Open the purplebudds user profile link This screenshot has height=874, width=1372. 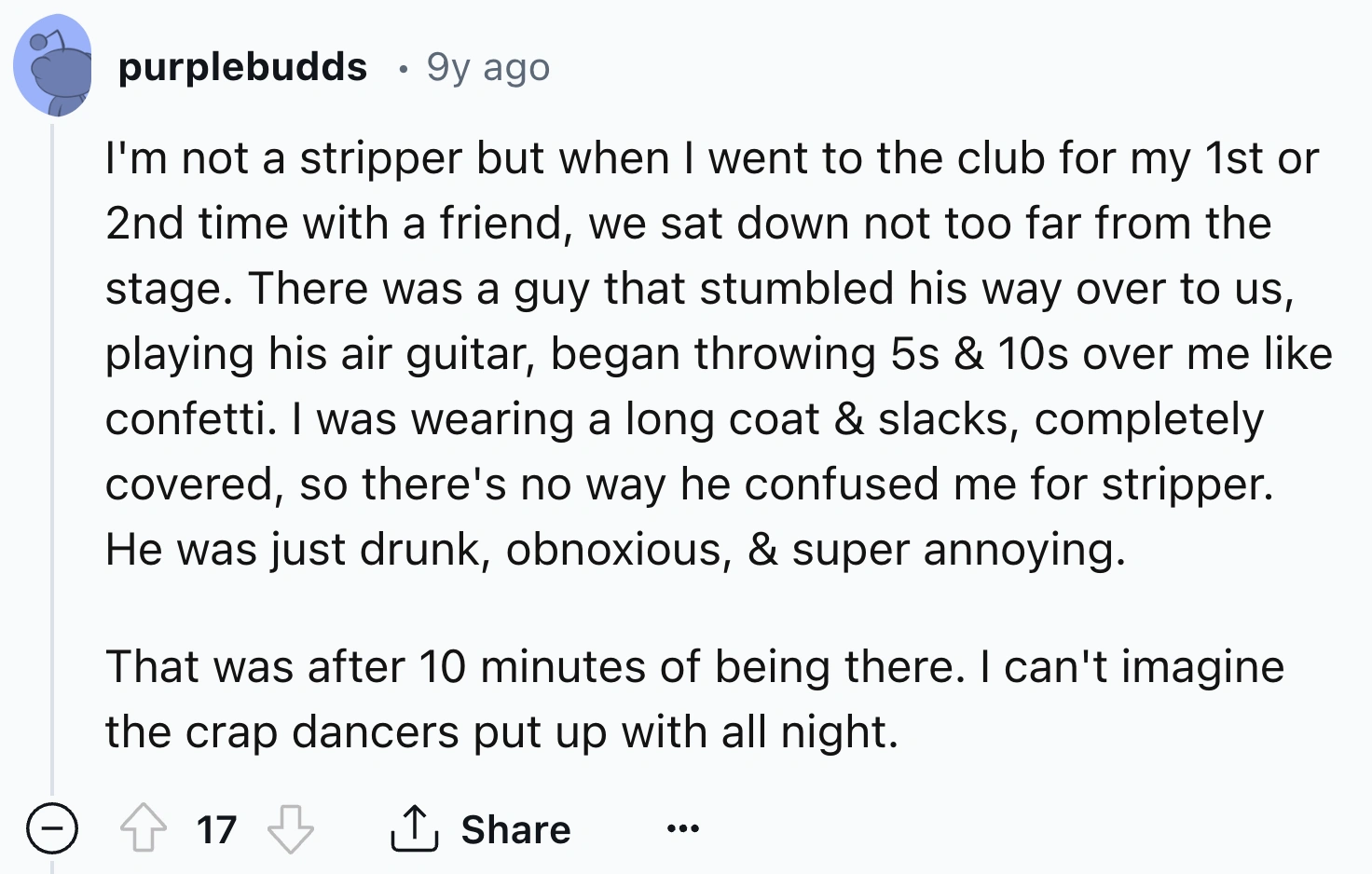click(x=243, y=67)
